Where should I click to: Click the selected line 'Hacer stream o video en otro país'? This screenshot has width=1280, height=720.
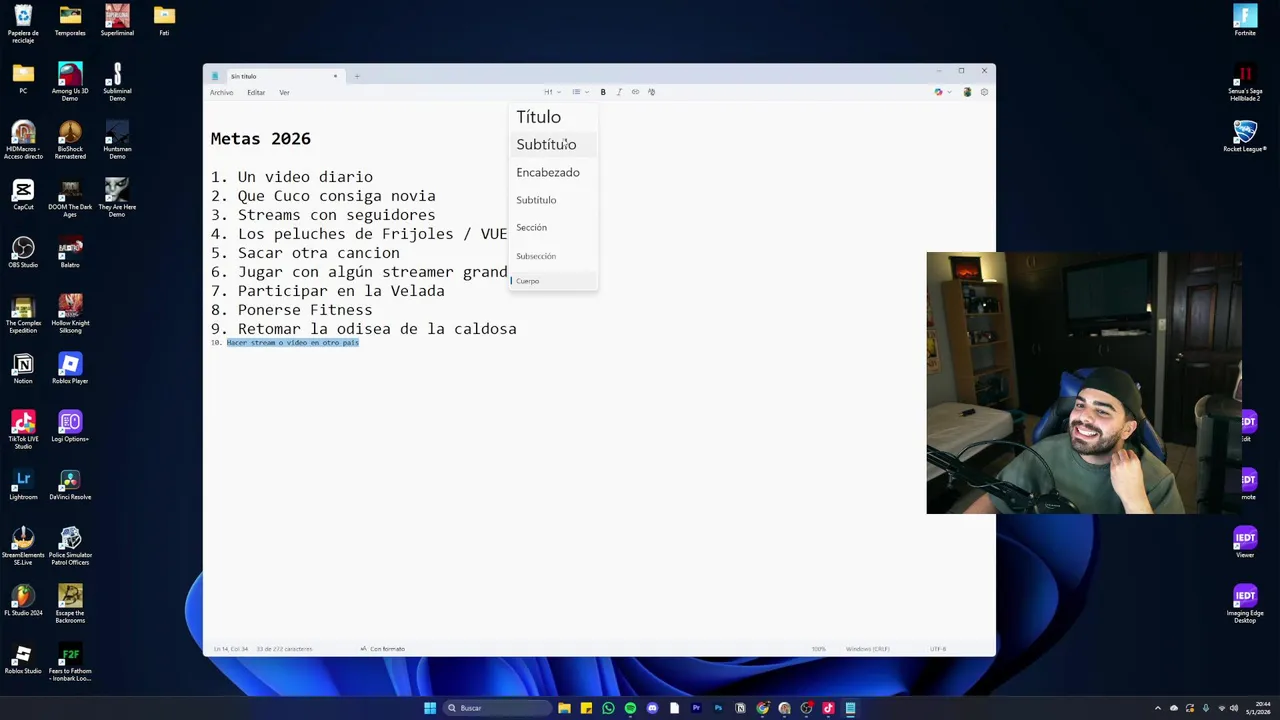[292, 343]
